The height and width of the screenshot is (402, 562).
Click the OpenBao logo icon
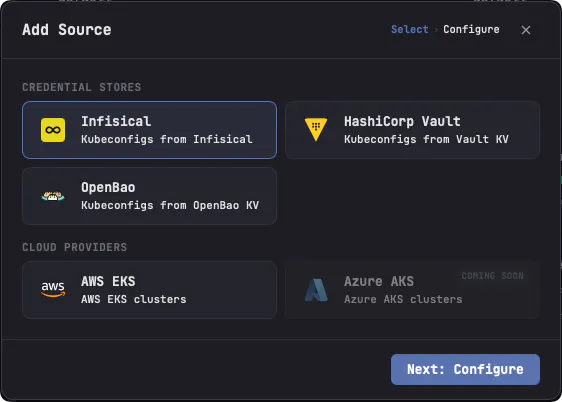(53, 196)
